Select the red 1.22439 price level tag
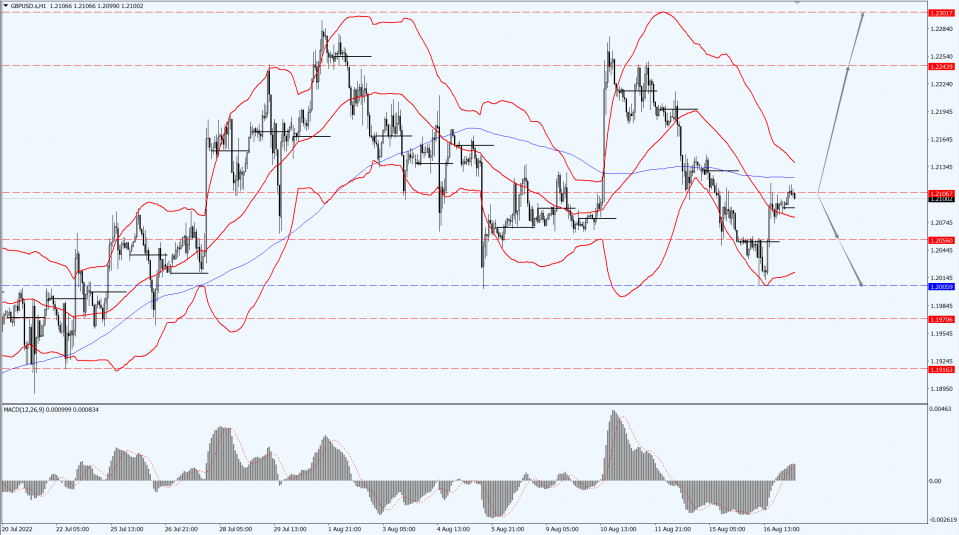959x535 pixels. 940,66
